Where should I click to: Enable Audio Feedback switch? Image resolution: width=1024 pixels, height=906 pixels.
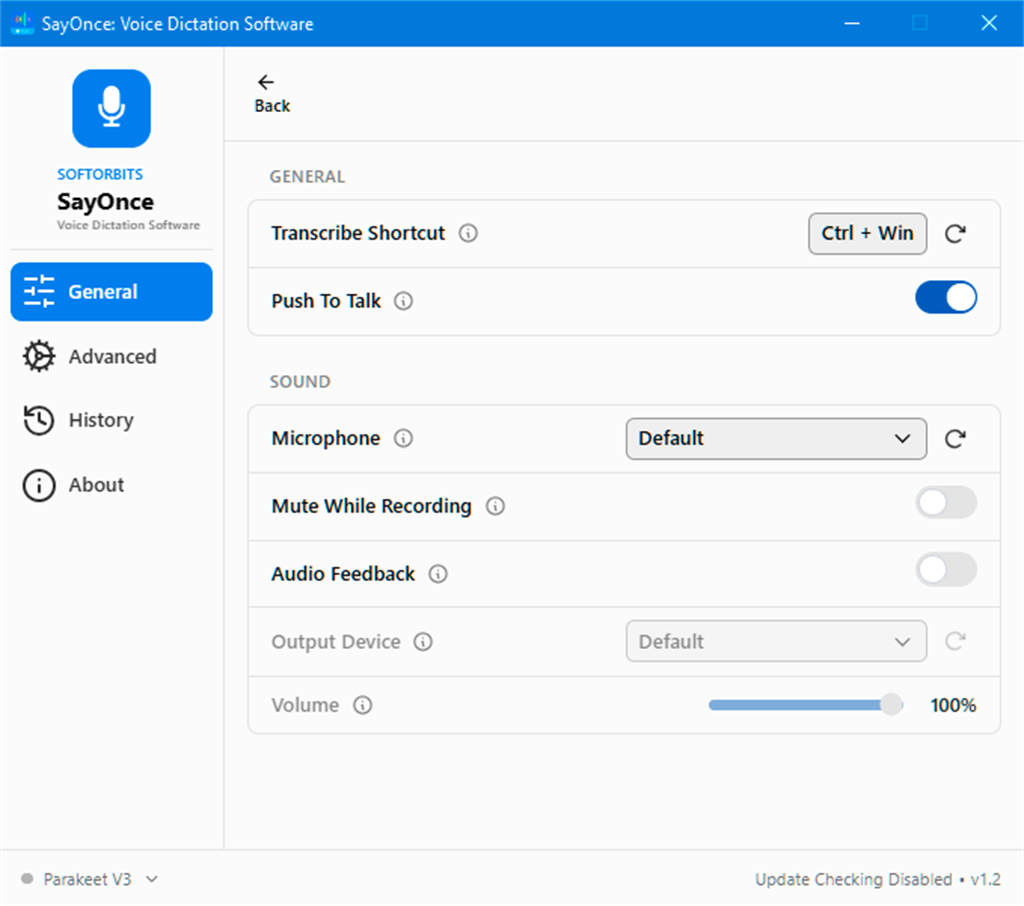click(946, 570)
